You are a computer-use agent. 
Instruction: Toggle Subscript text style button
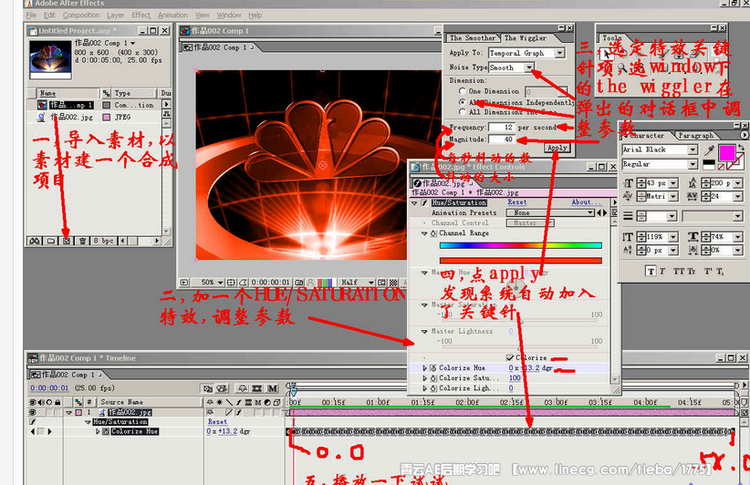tap(720, 272)
